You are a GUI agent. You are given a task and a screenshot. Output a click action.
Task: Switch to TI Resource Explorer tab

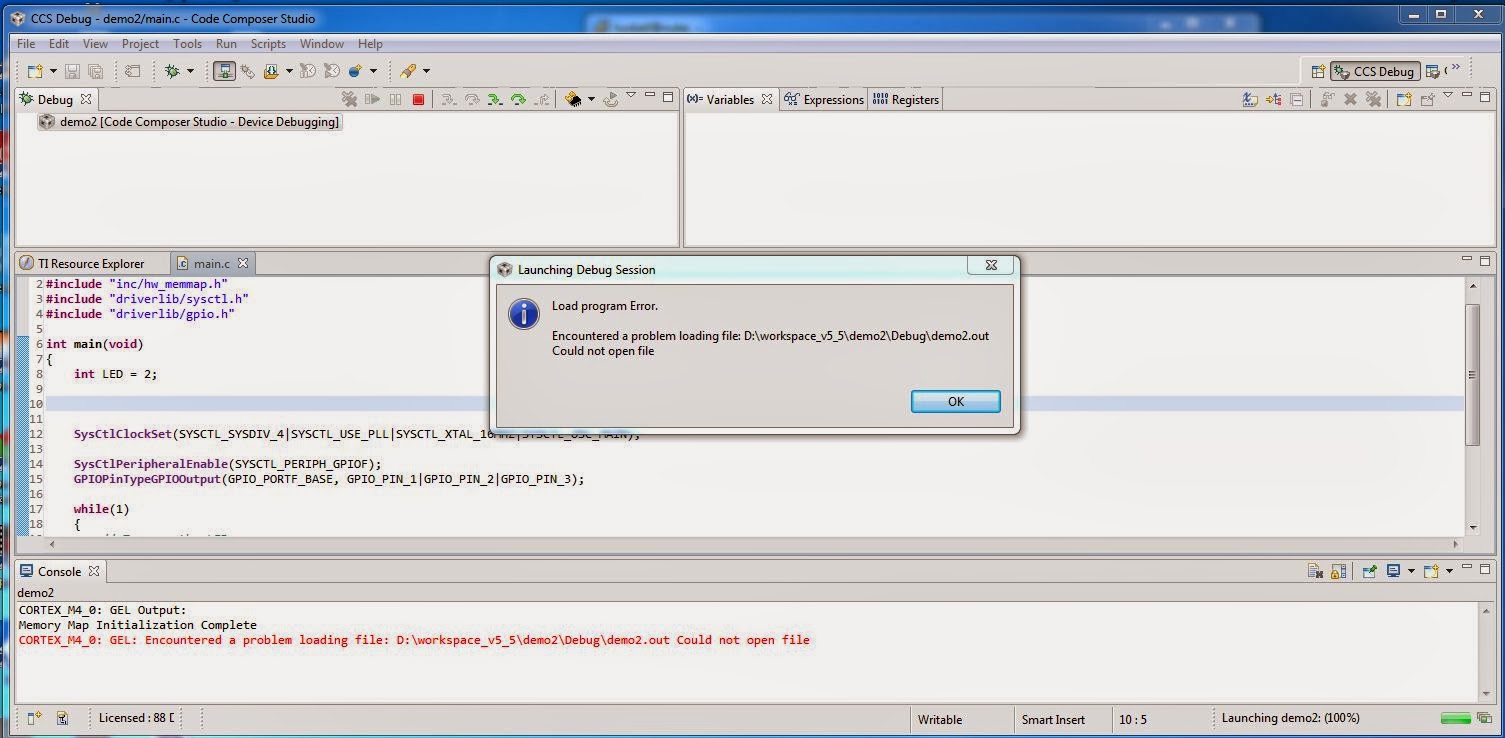(82, 263)
